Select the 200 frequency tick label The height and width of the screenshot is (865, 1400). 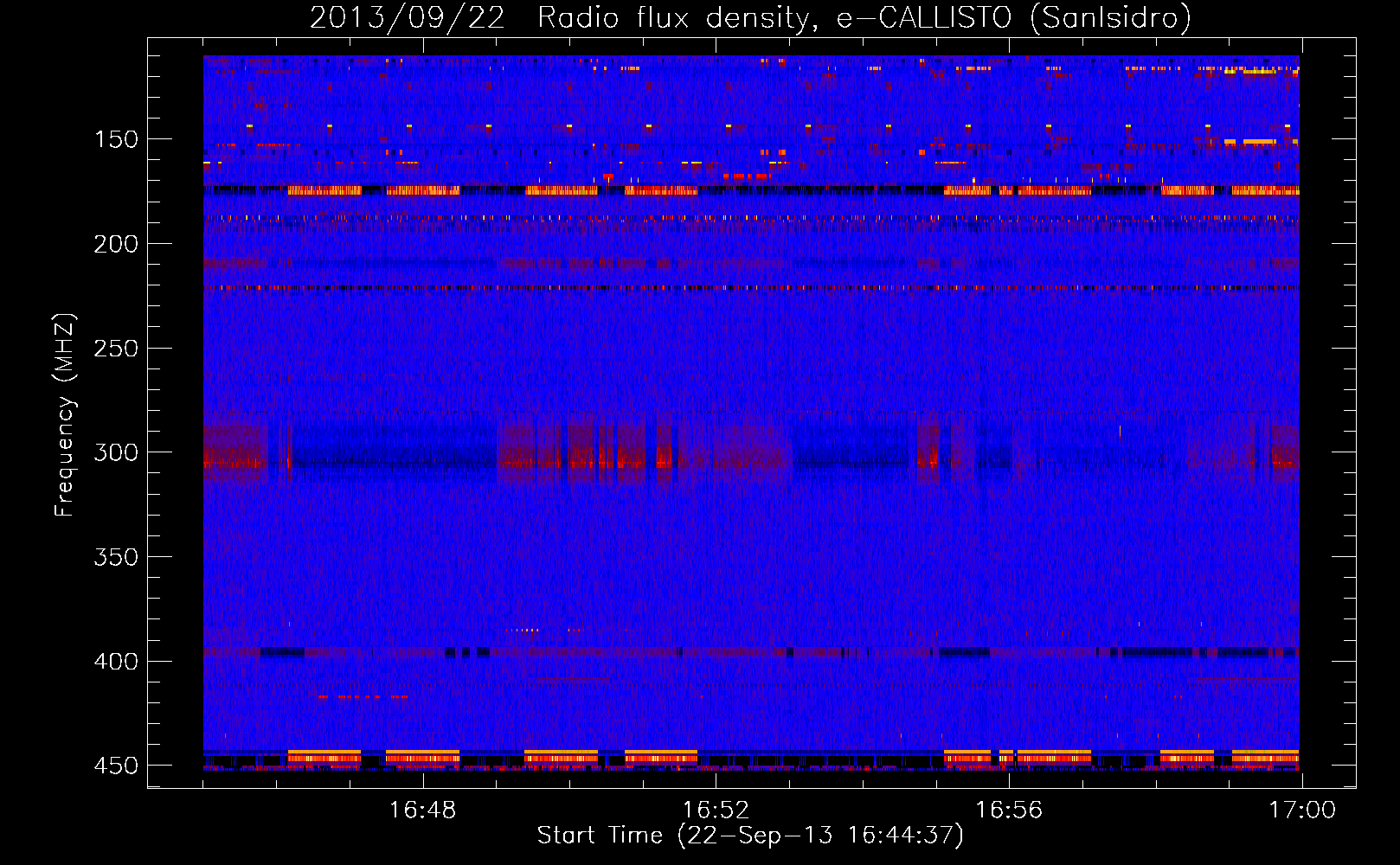(x=115, y=245)
